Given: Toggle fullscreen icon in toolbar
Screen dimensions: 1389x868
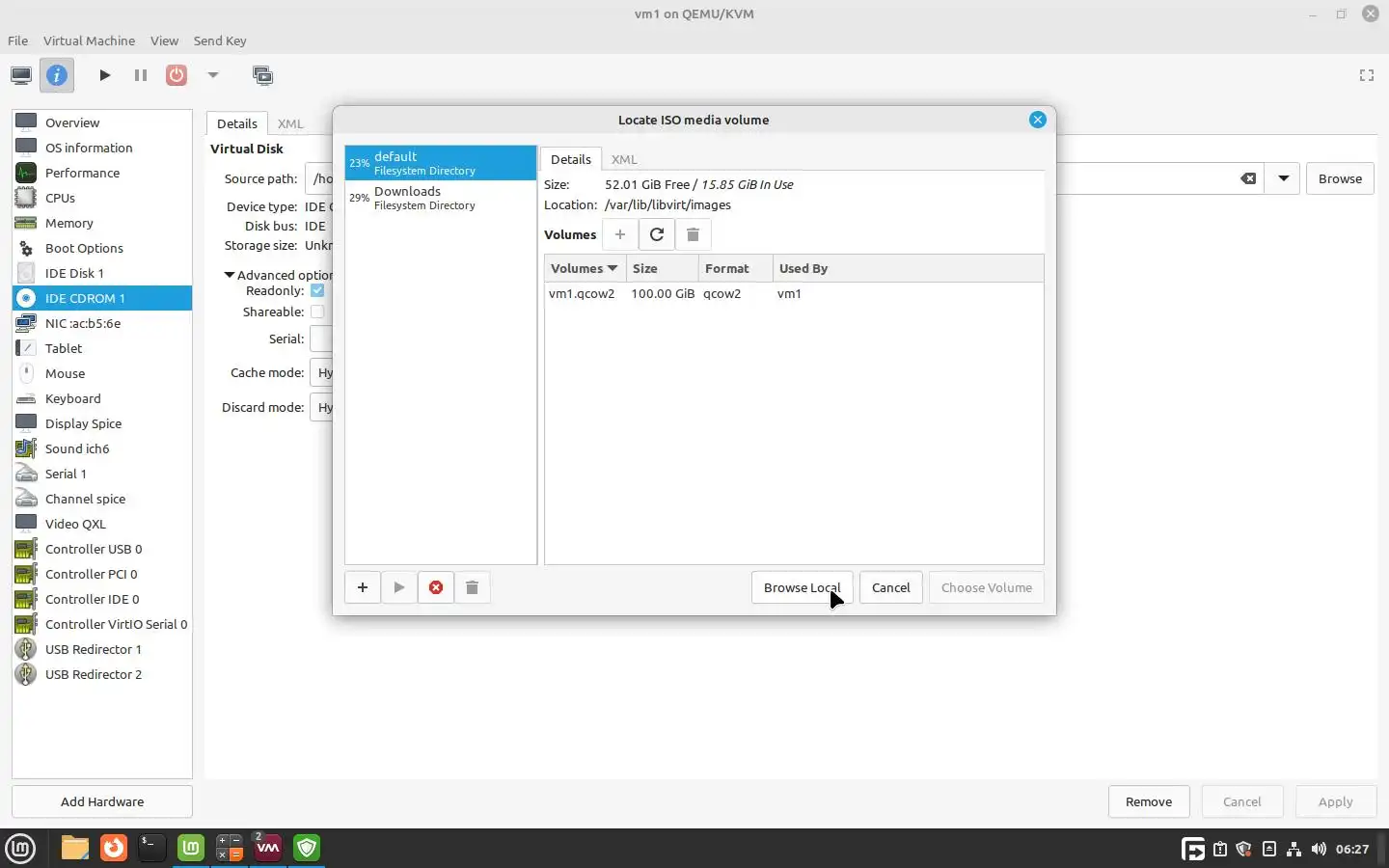Looking at the screenshot, I should click(x=1367, y=75).
